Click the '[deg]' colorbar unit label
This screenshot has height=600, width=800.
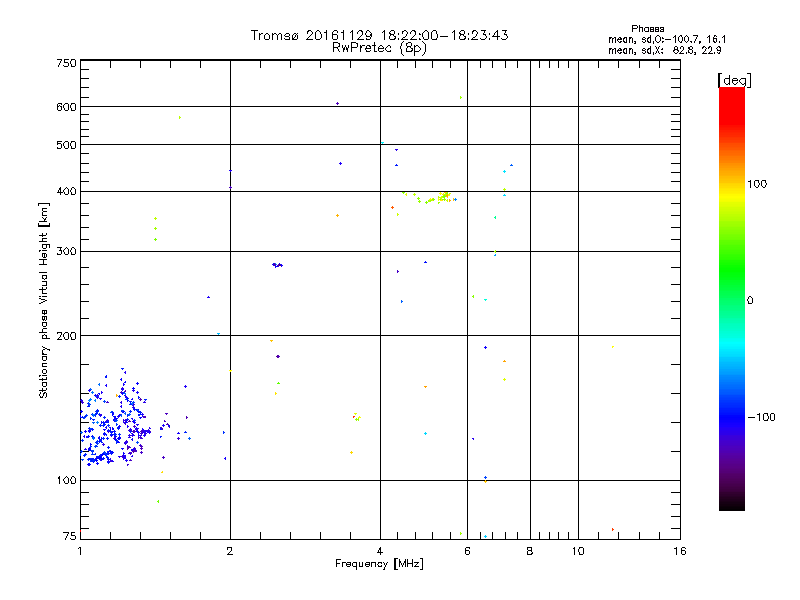(734, 80)
